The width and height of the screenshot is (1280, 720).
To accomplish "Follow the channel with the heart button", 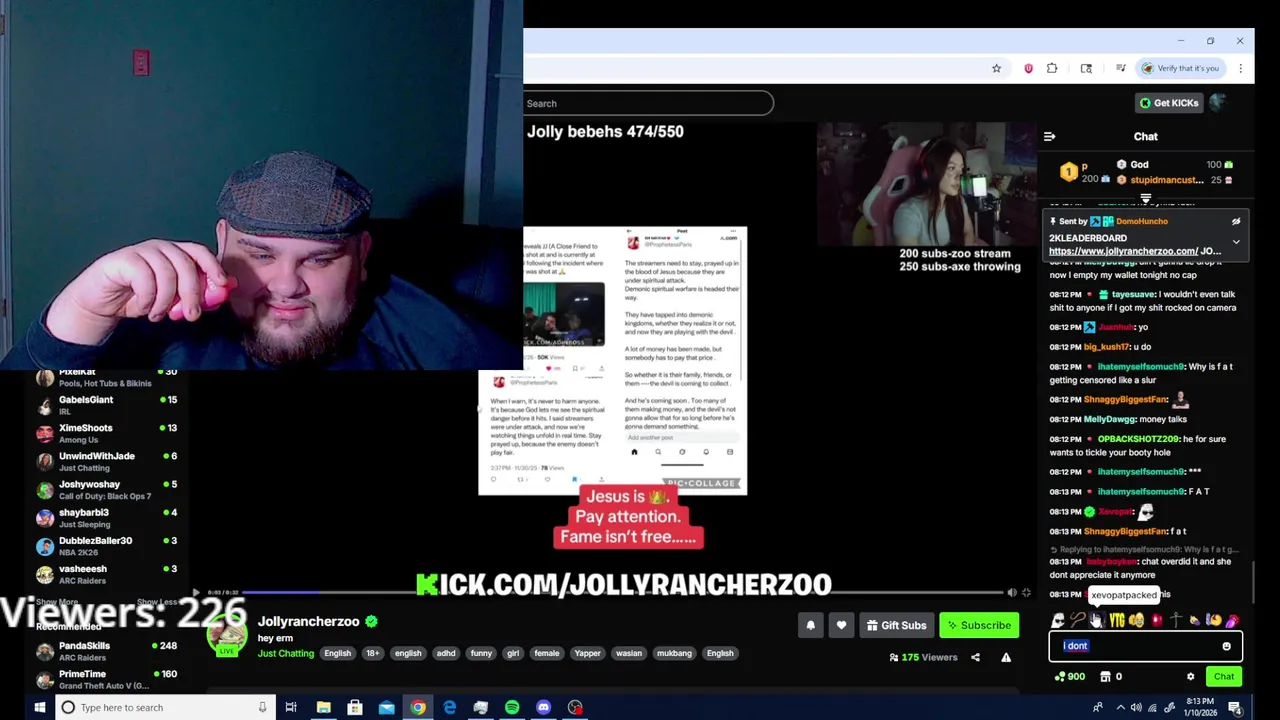I will (841, 625).
